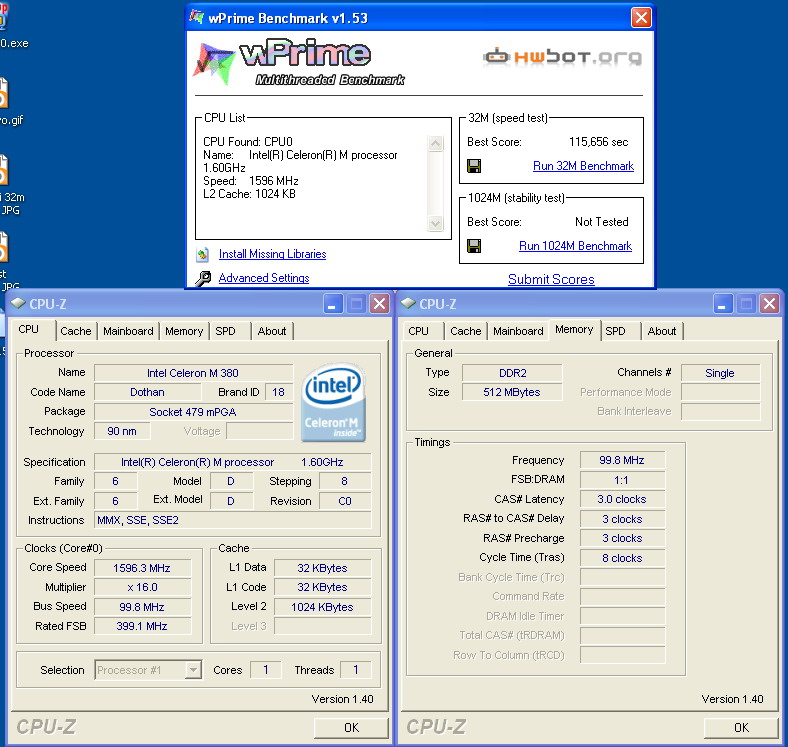Open the Processor #1 selection dropdown

[x=193, y=670]
